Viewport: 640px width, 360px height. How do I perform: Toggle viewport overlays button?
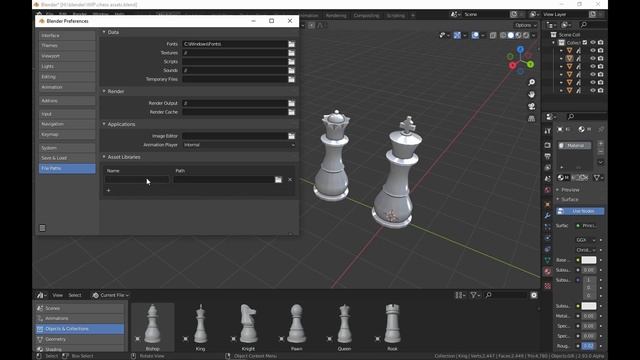click(475, 36)
